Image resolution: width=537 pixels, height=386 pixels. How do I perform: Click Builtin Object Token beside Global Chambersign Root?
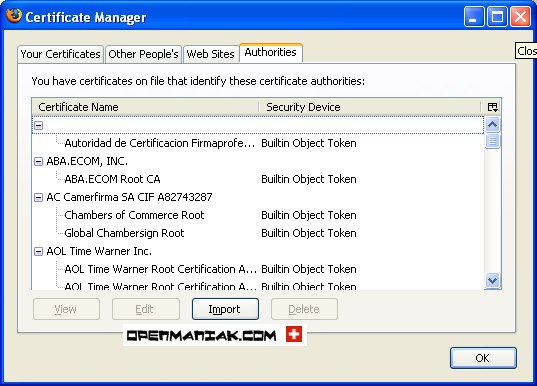pos(309,233)
